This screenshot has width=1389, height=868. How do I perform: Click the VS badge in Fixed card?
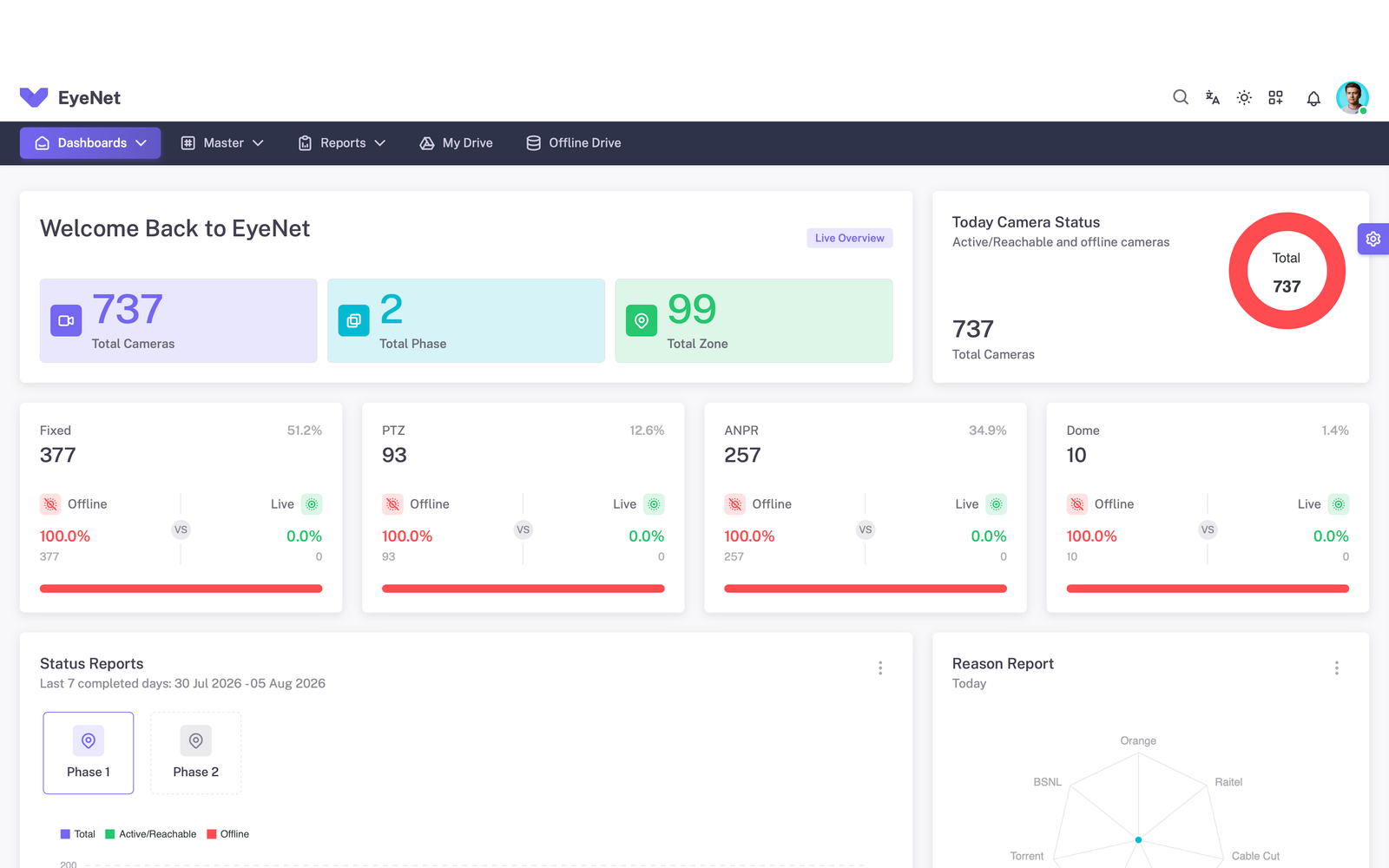pos(181,529)
